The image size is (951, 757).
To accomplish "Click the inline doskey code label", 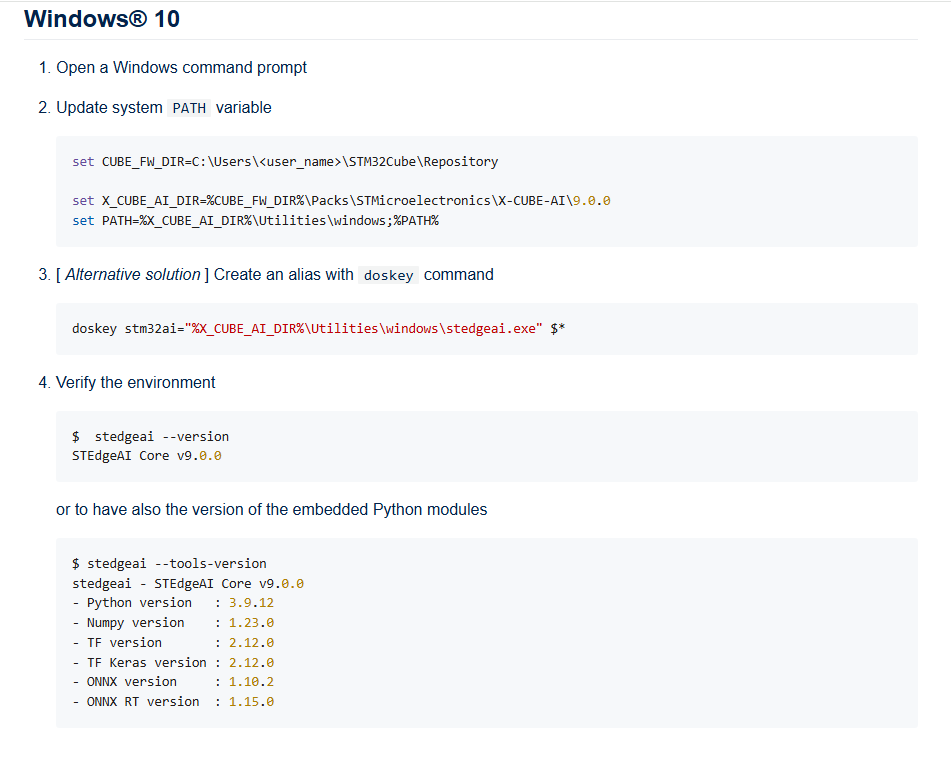I will 389,275.
